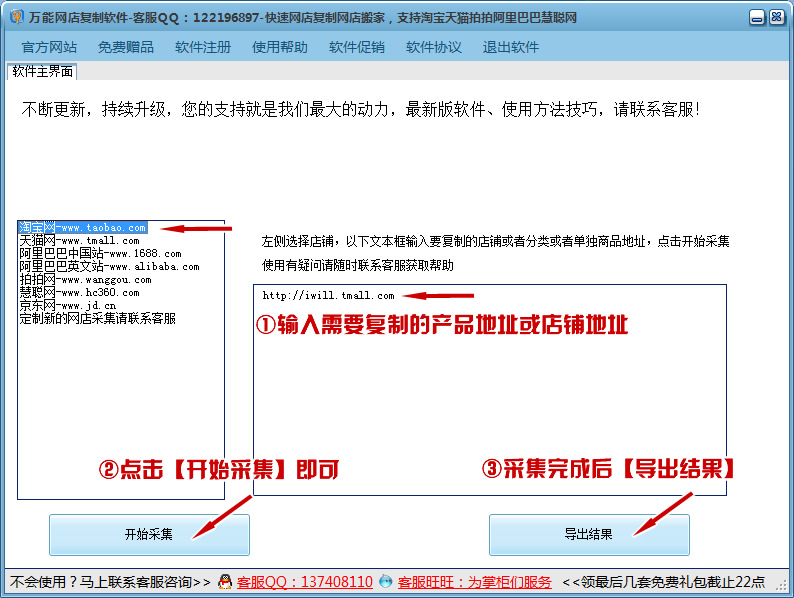Screen dimensions: 794x598
Task: Click the 不会使用？马上联系客服咨询>> status text
Action: point(110,582)
